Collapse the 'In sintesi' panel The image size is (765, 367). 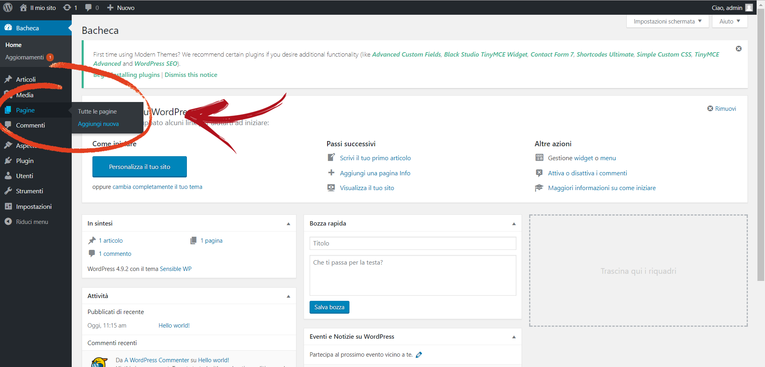(x=288, y=224)
